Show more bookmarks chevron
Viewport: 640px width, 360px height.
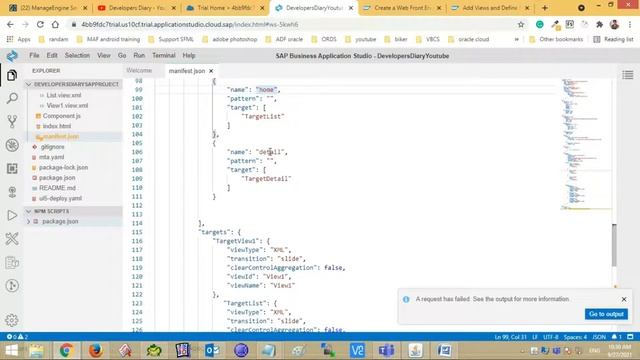coord(516,39)
